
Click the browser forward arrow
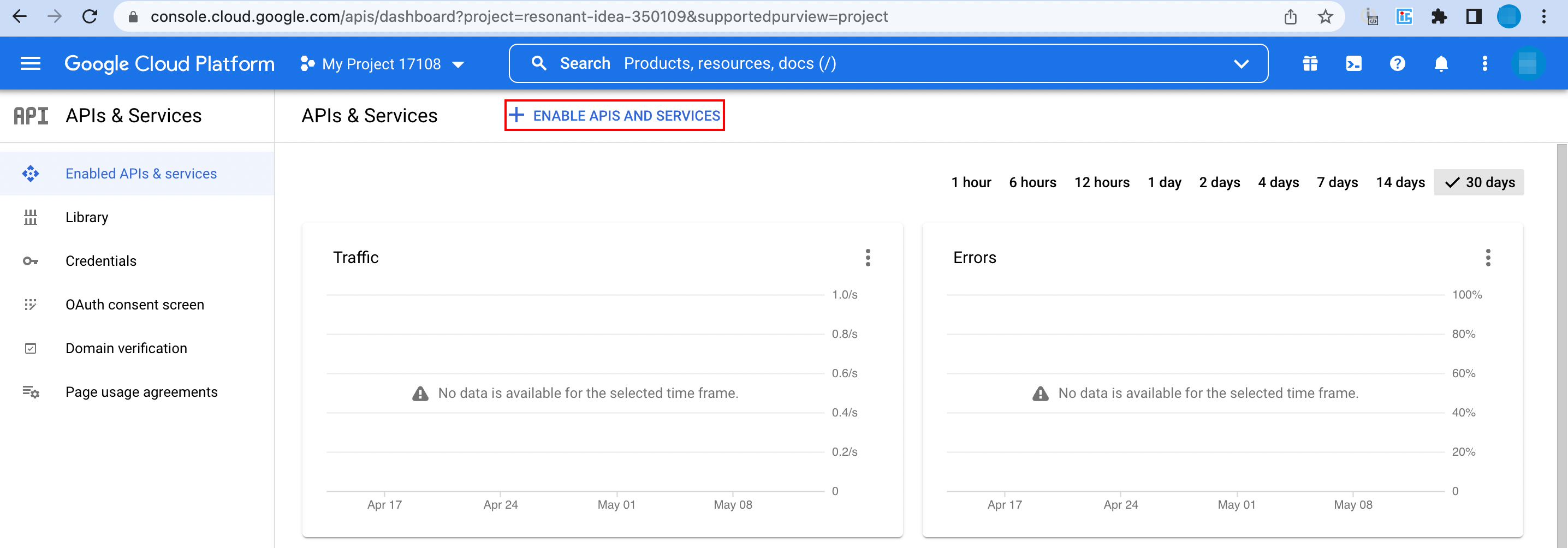55,16
